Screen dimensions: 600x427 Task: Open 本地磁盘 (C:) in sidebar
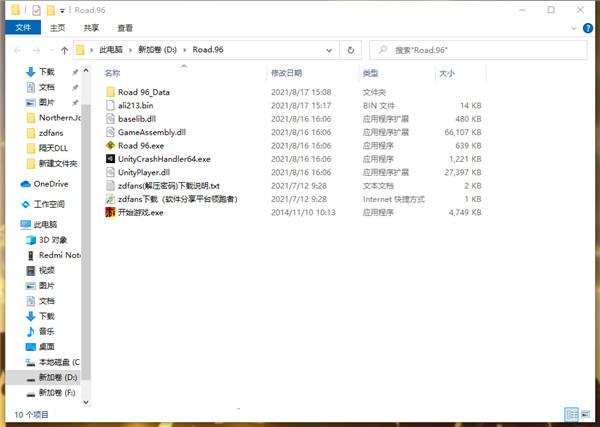tap(53, 362)
